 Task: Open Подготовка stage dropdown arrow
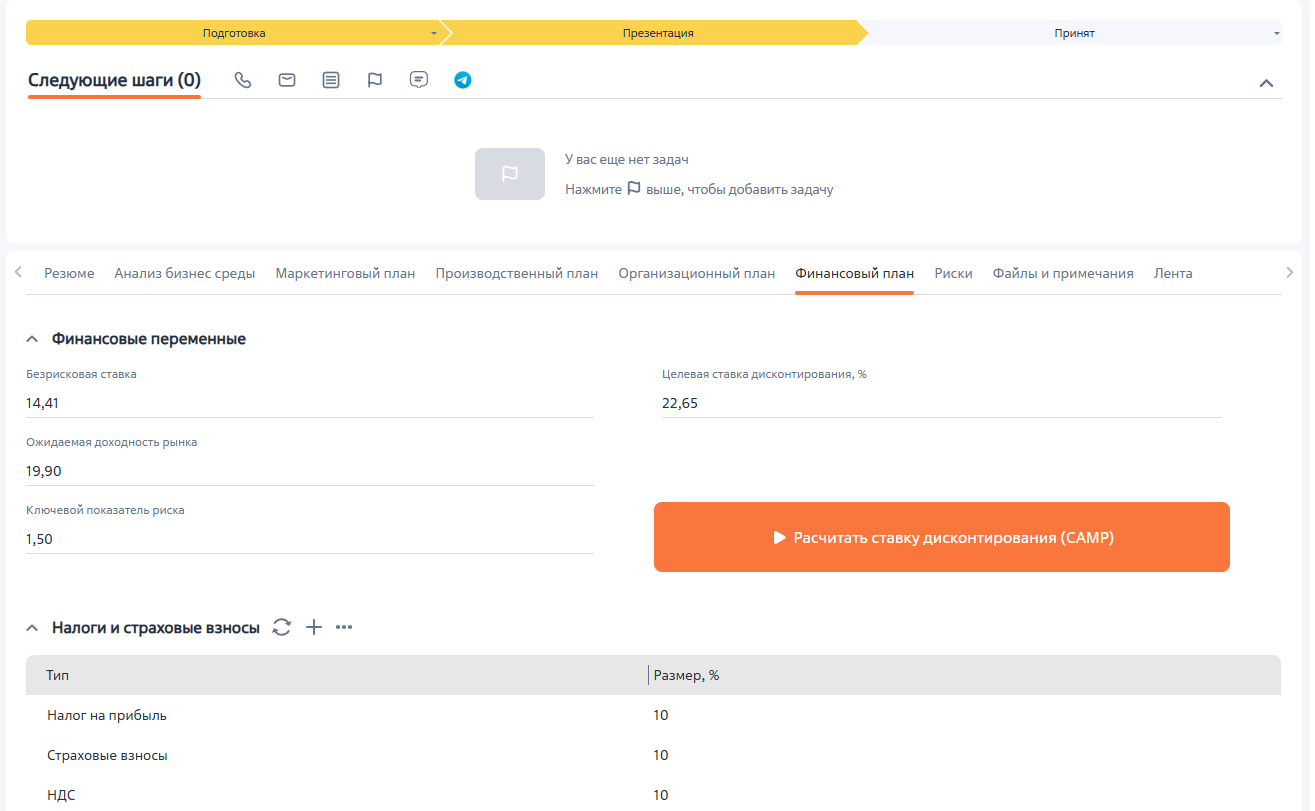[434, 33]
